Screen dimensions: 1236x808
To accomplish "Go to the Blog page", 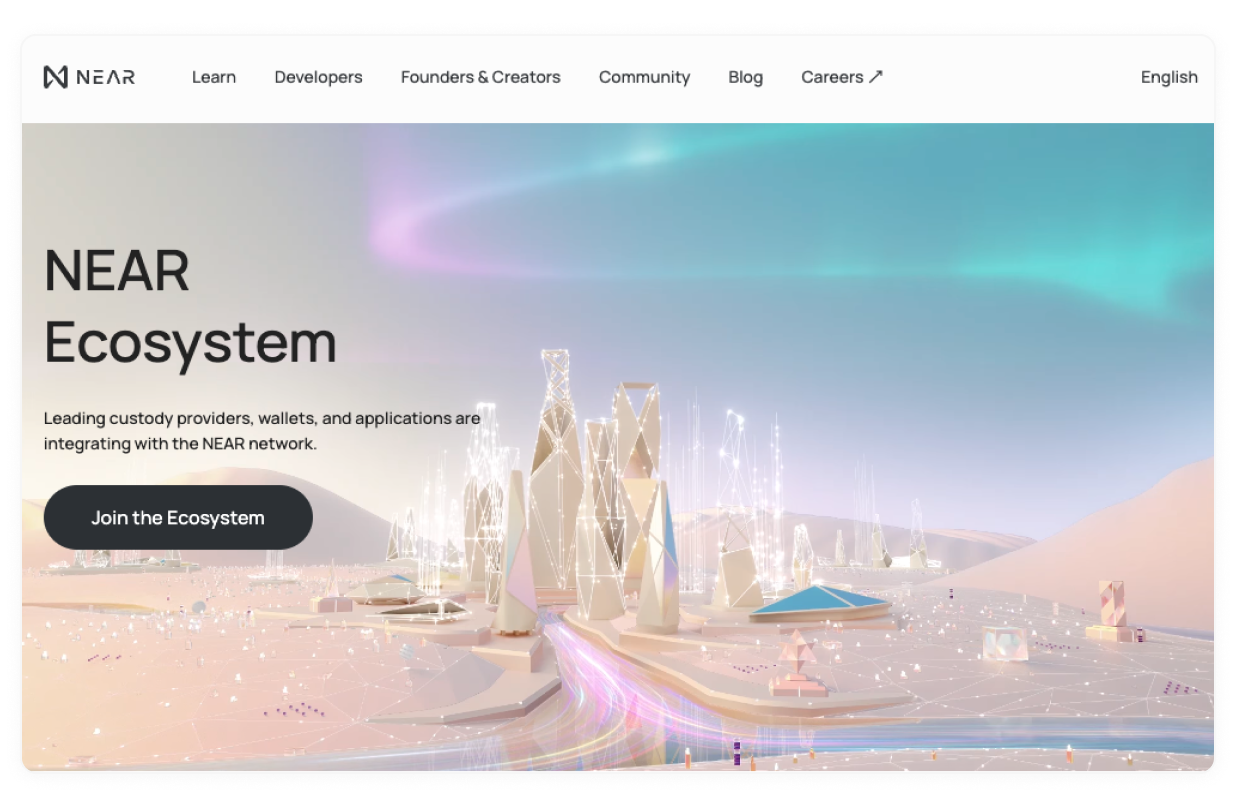I will pos(745,77).
